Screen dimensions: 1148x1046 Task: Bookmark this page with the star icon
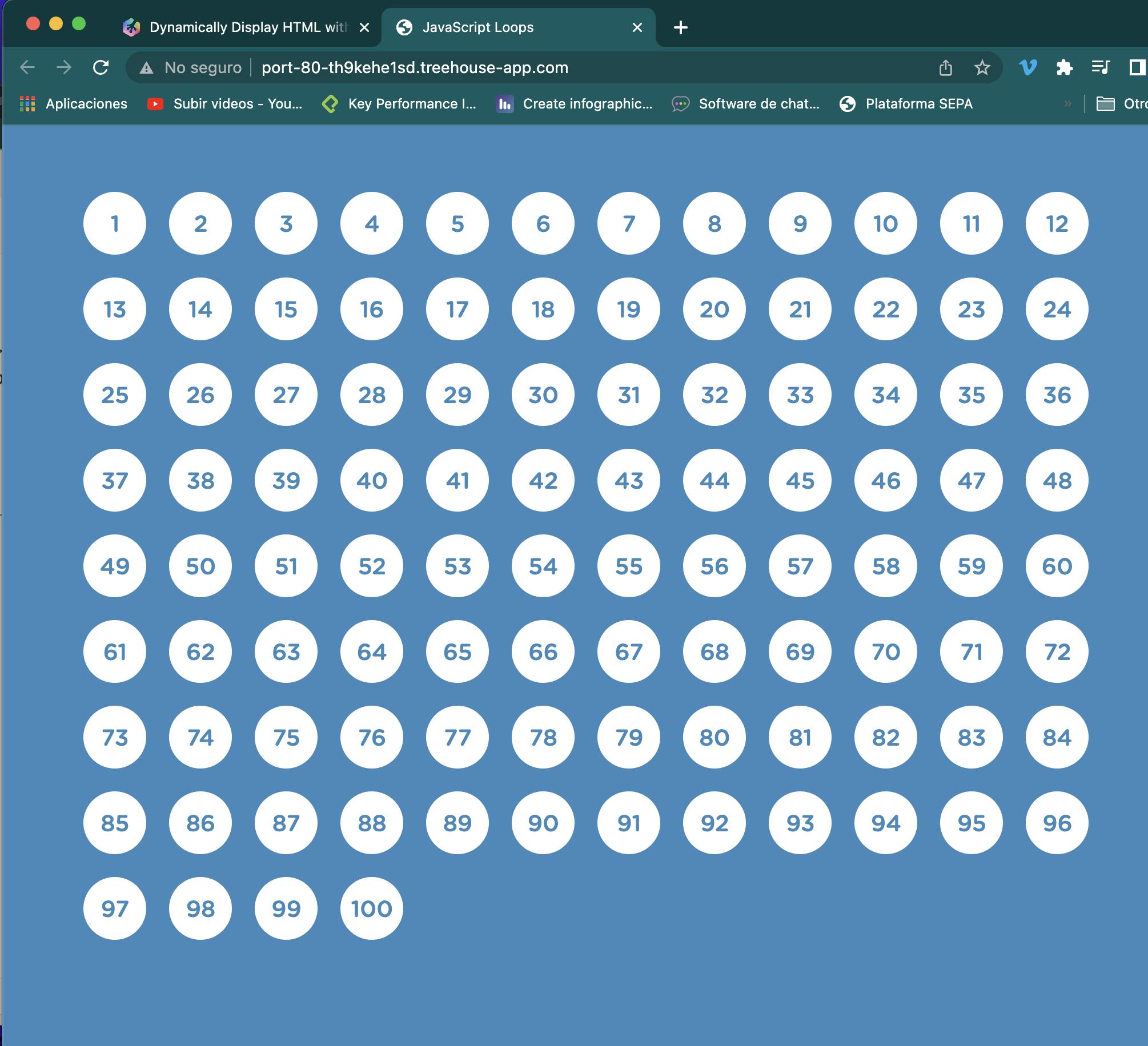(982, 67)
